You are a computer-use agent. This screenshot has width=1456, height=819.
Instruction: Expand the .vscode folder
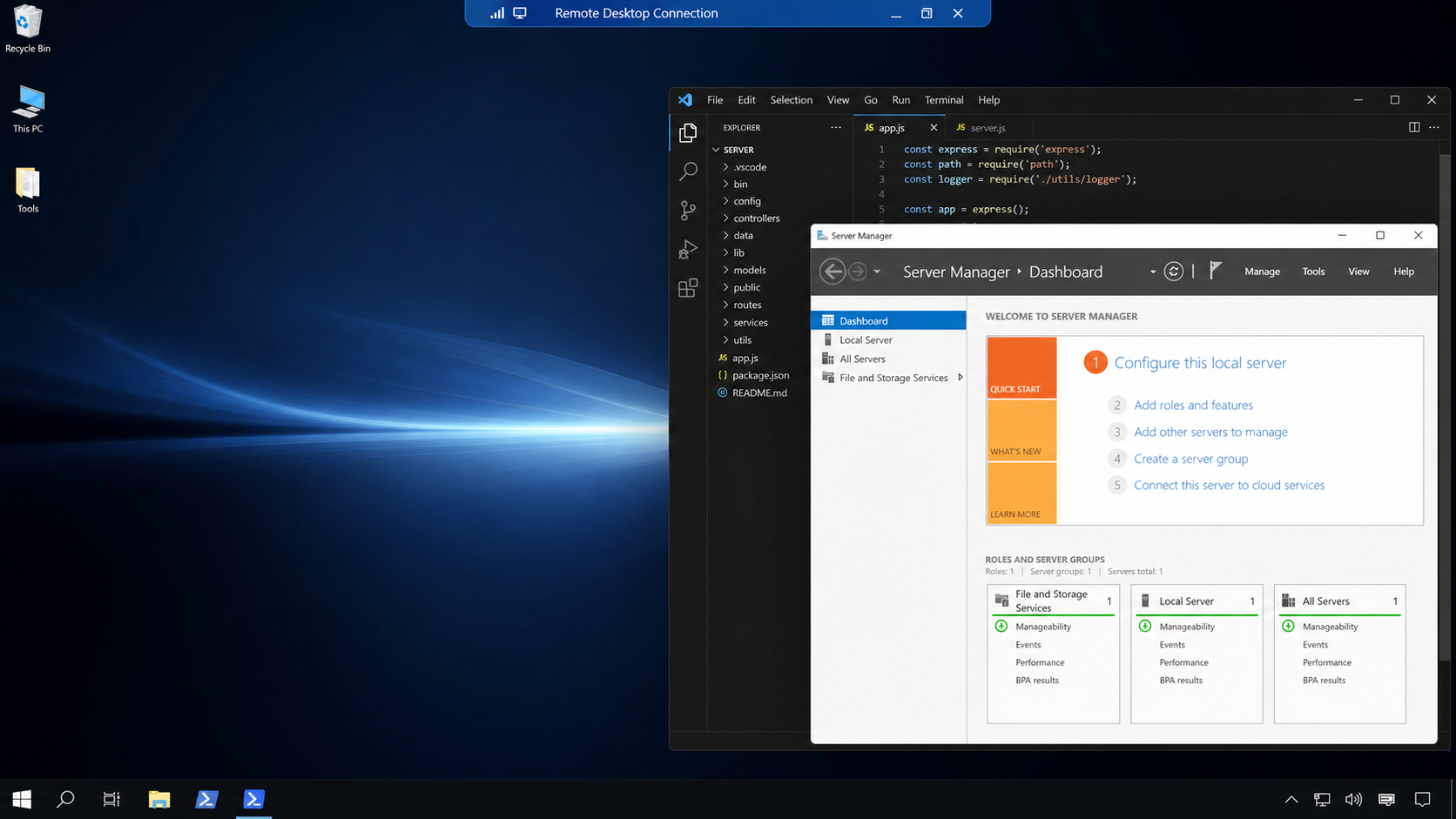725,167
